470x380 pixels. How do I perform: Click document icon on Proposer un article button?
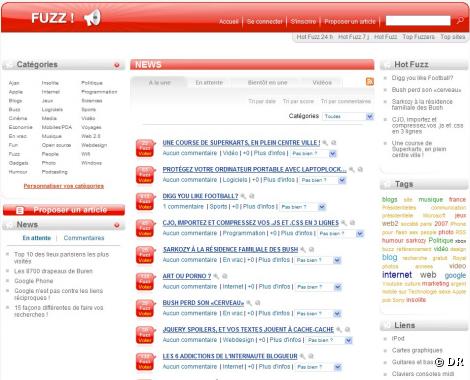point(20,210)
